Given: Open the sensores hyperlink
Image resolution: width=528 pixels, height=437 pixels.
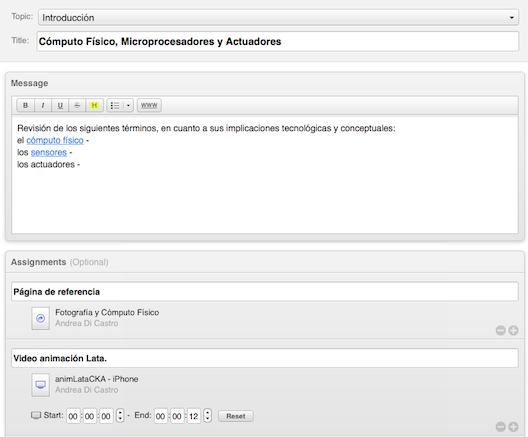Looking at the screenshot, I should [x=49, y=153].
